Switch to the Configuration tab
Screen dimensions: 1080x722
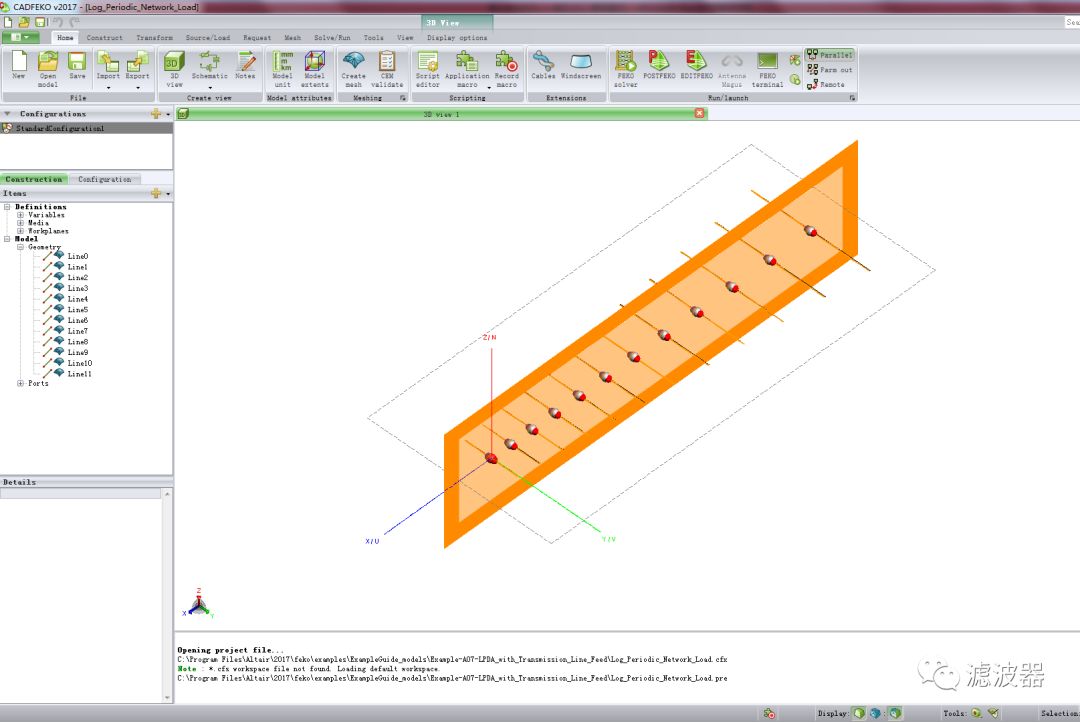click(105, 179)
